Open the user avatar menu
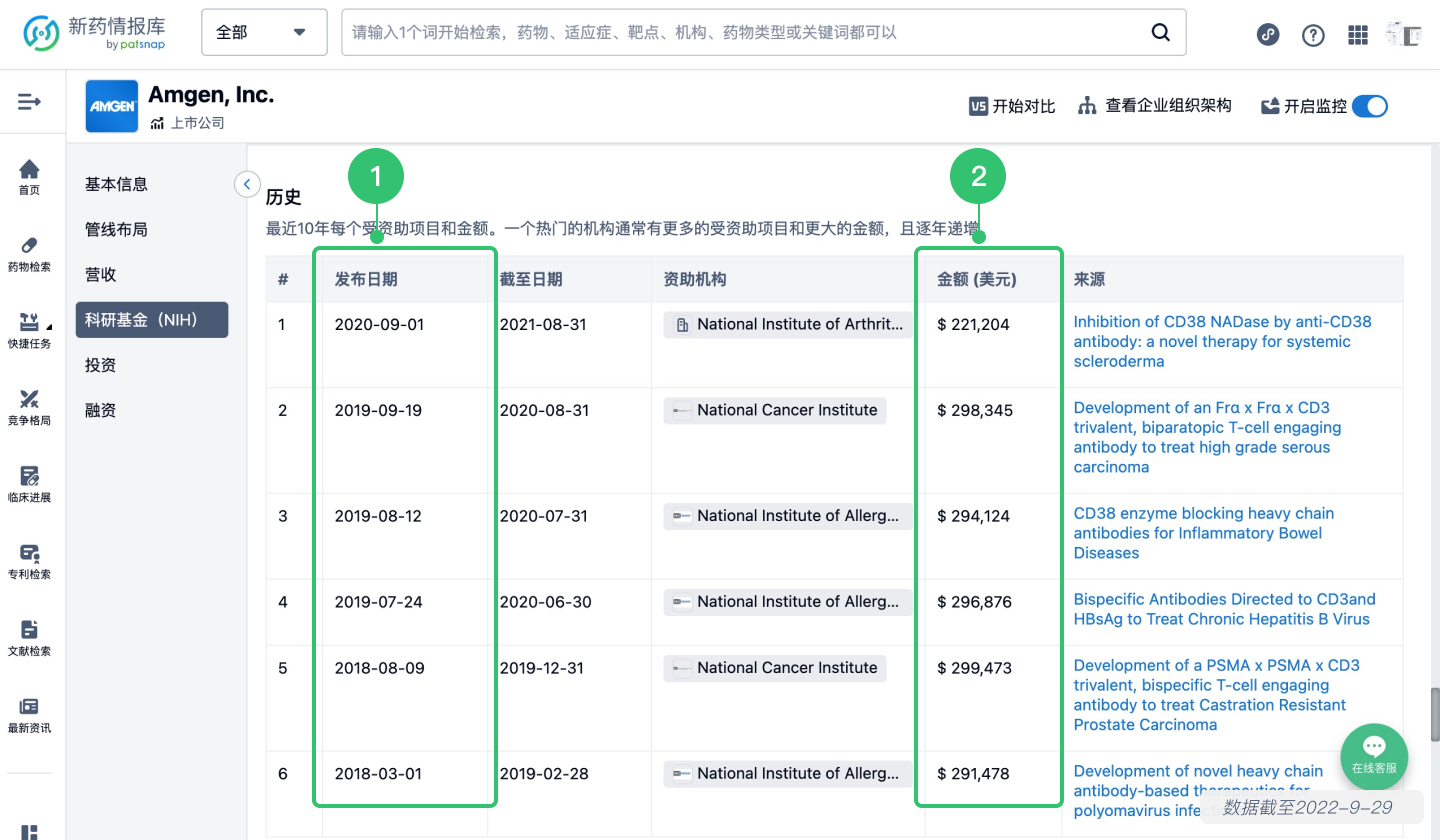 (x=1403, y=34)
